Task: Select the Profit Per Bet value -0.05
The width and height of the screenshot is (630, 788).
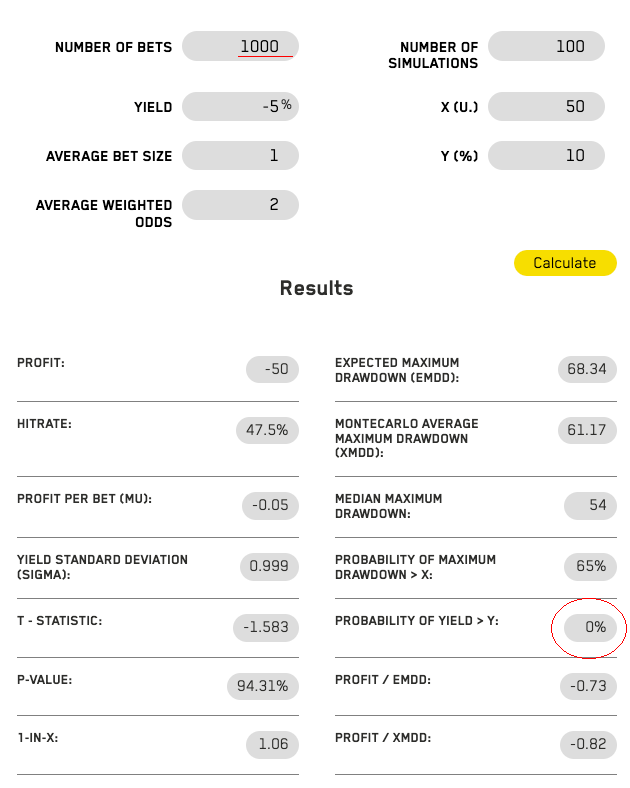Action: tap(270, 505)
